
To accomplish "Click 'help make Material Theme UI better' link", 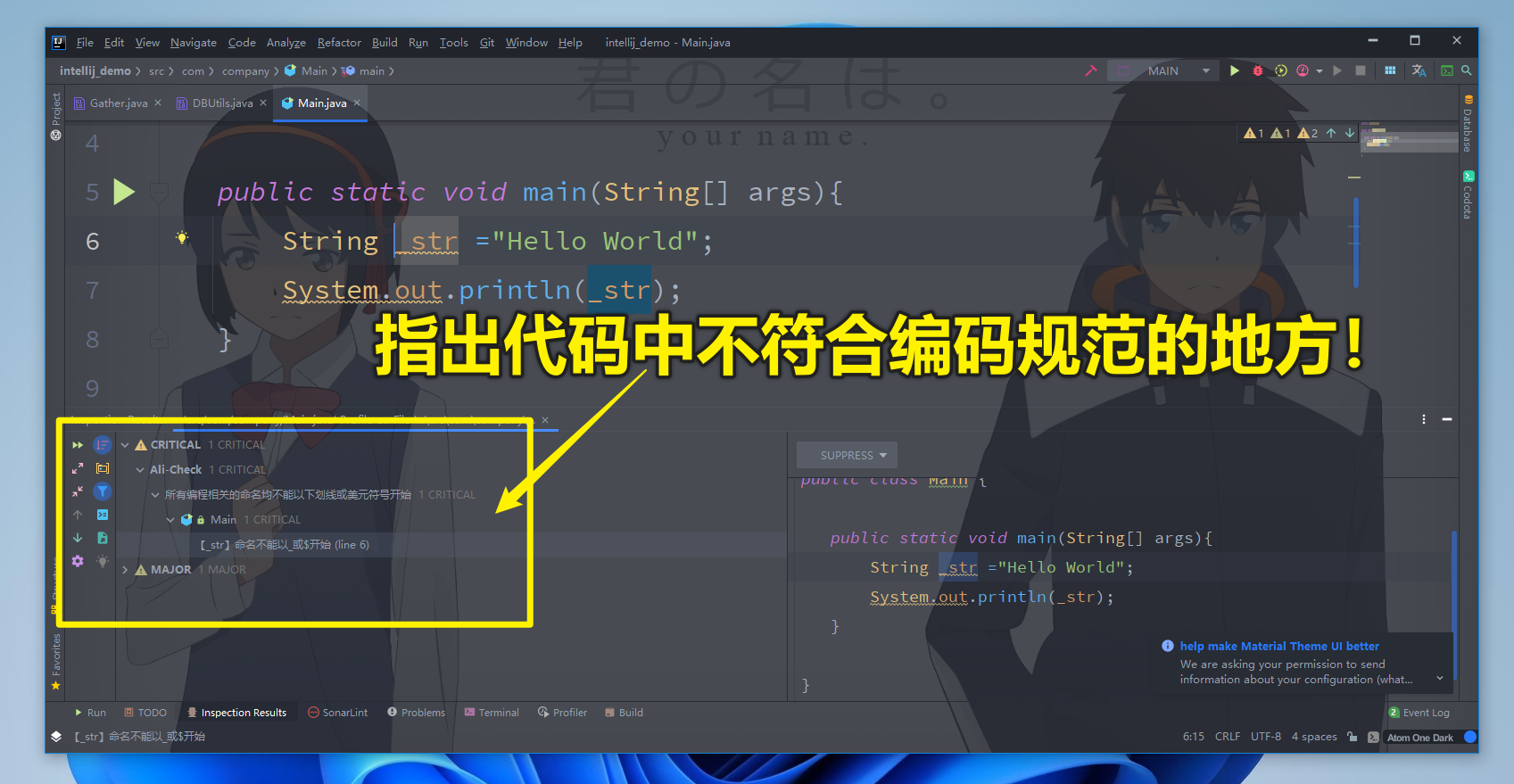I will [1279, 647].
